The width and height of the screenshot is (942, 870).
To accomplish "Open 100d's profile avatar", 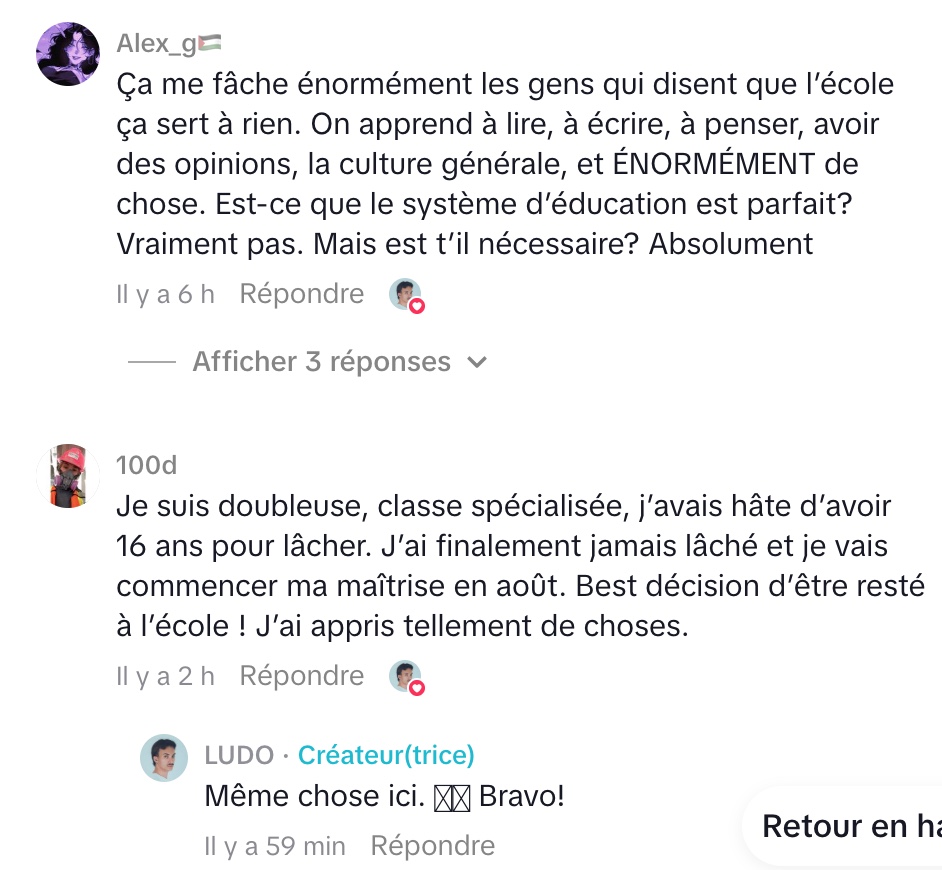I will pos(68,475).
